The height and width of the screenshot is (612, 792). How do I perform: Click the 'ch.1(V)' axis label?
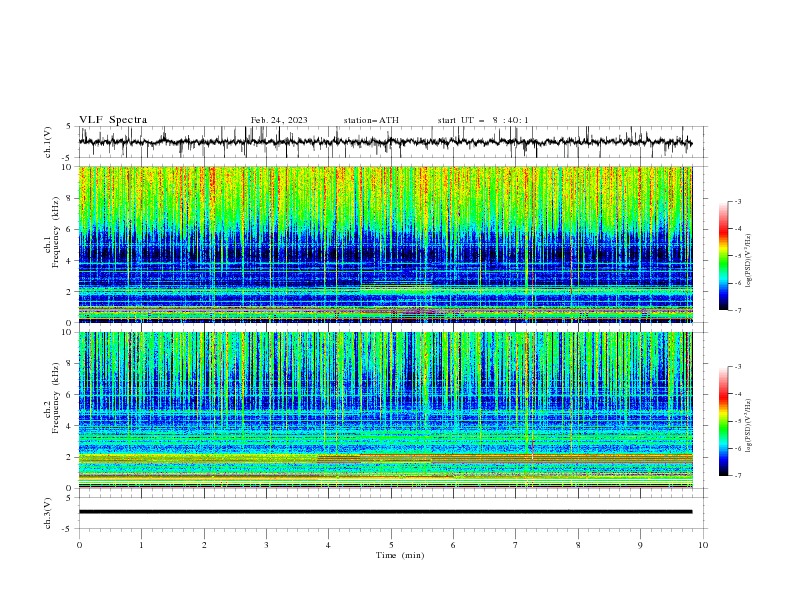[x=48, y=142]
